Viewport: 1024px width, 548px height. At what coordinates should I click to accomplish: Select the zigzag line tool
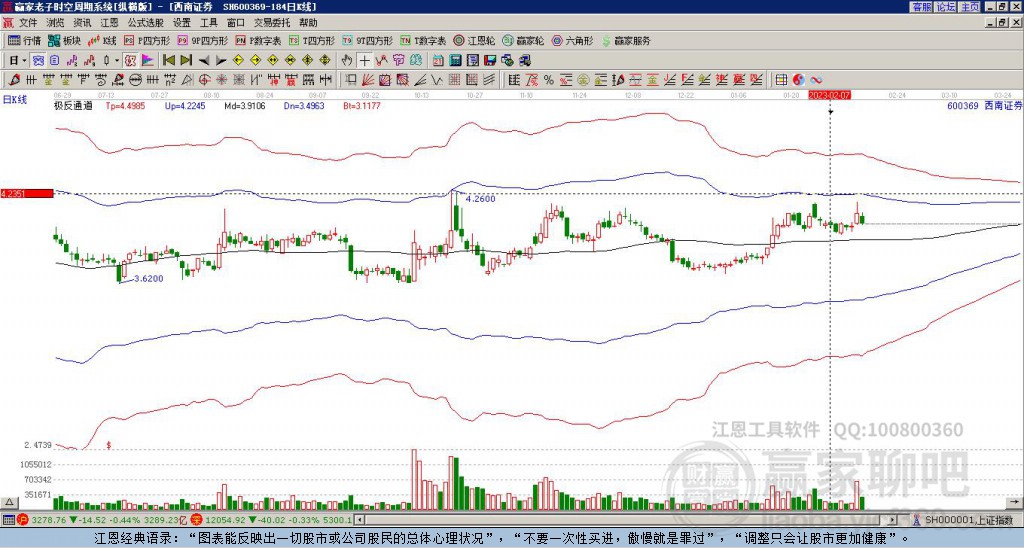(x=436, y=80)
